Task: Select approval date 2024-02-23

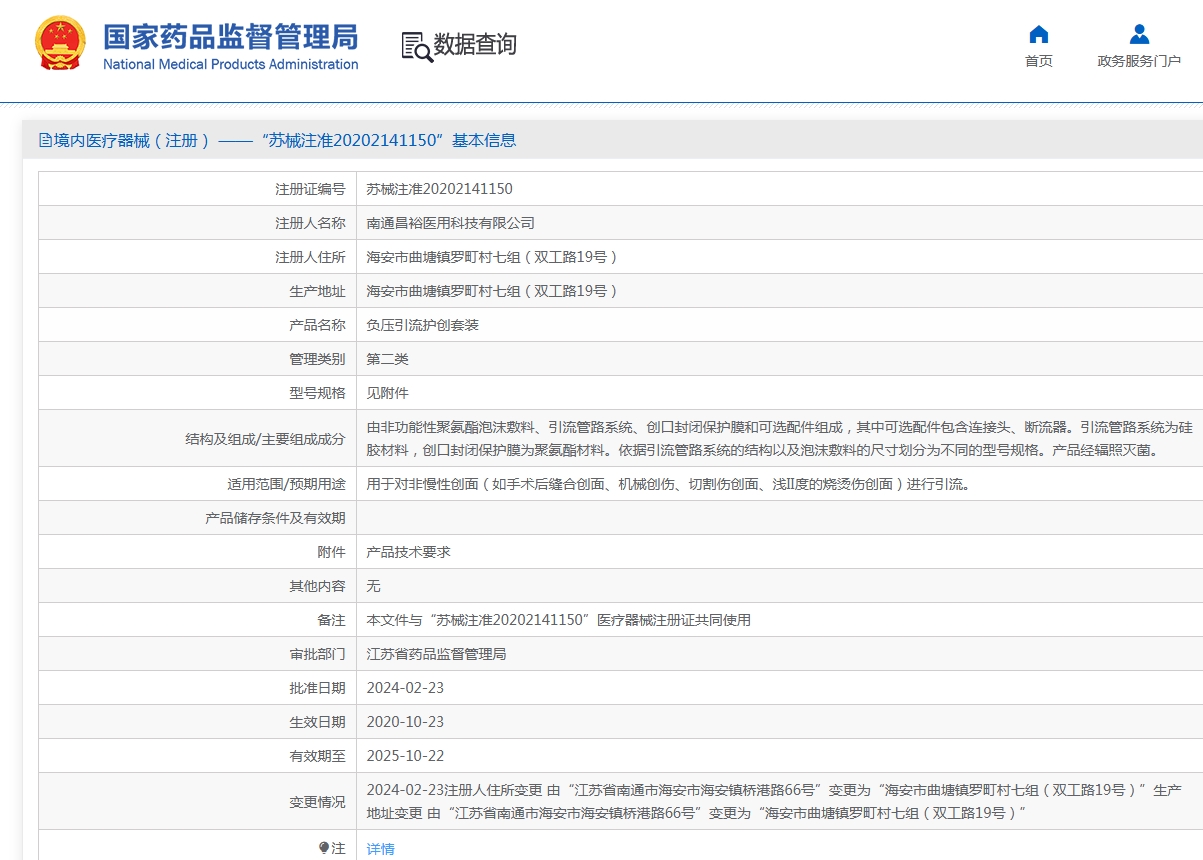Action: coord(405,688)
